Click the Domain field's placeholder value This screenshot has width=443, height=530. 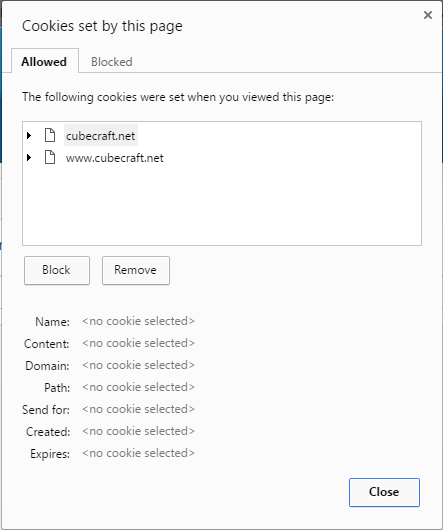coord(138,365)
